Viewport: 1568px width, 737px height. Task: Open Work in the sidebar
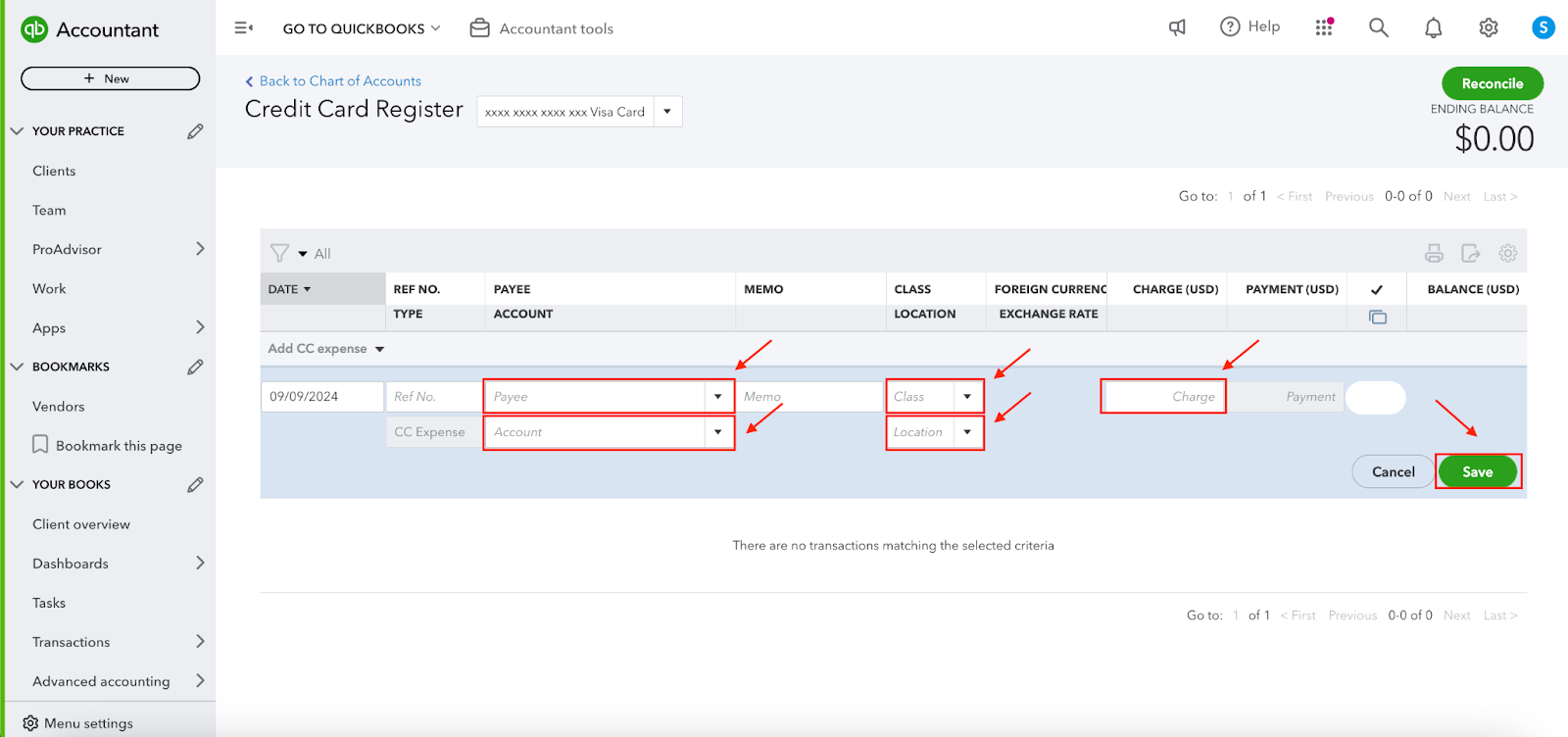[49, 288]
